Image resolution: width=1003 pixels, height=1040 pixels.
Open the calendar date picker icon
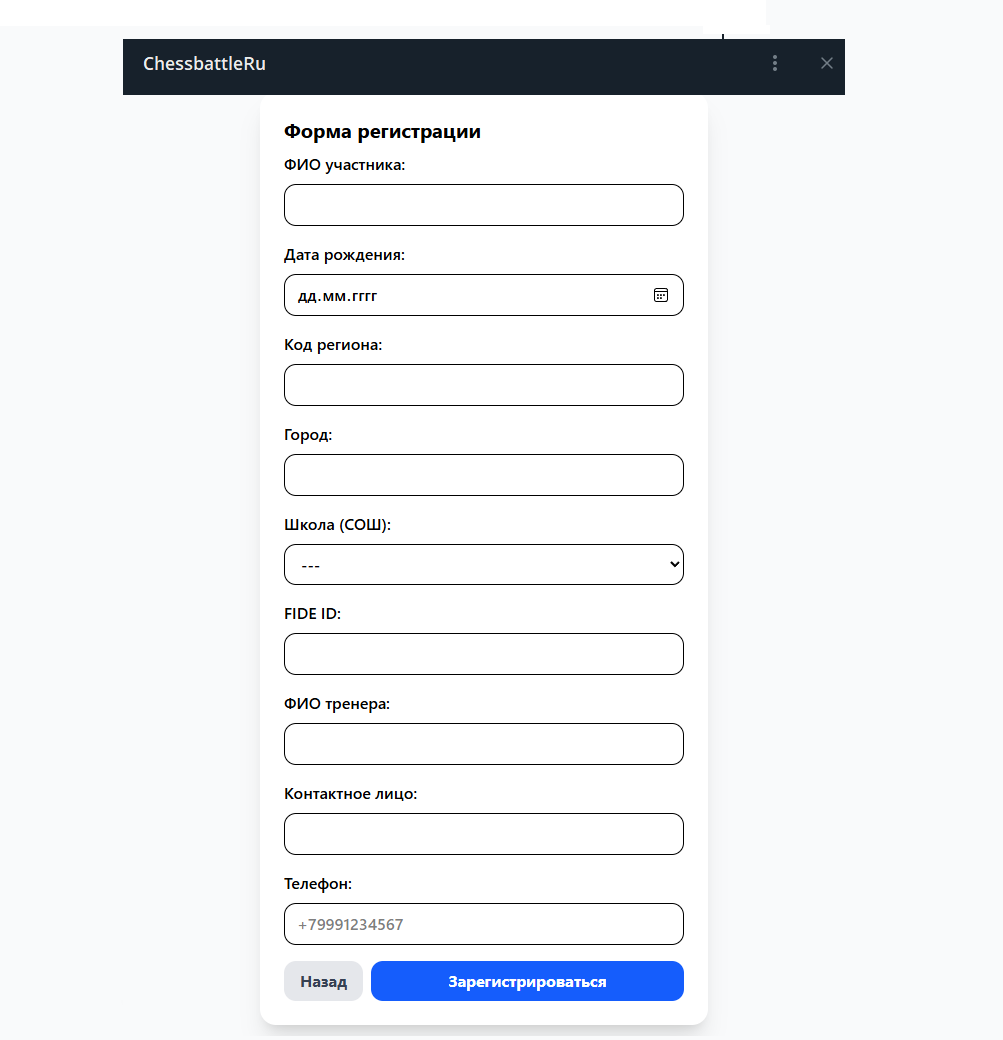tap(660, 295)
